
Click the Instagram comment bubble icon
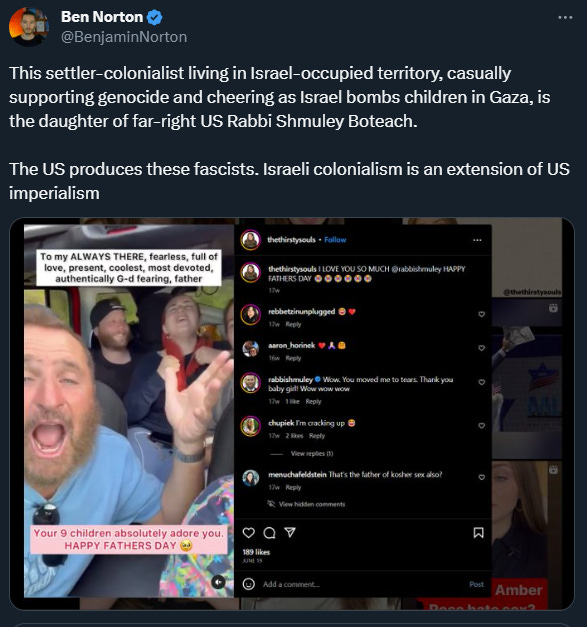(270, 533)
